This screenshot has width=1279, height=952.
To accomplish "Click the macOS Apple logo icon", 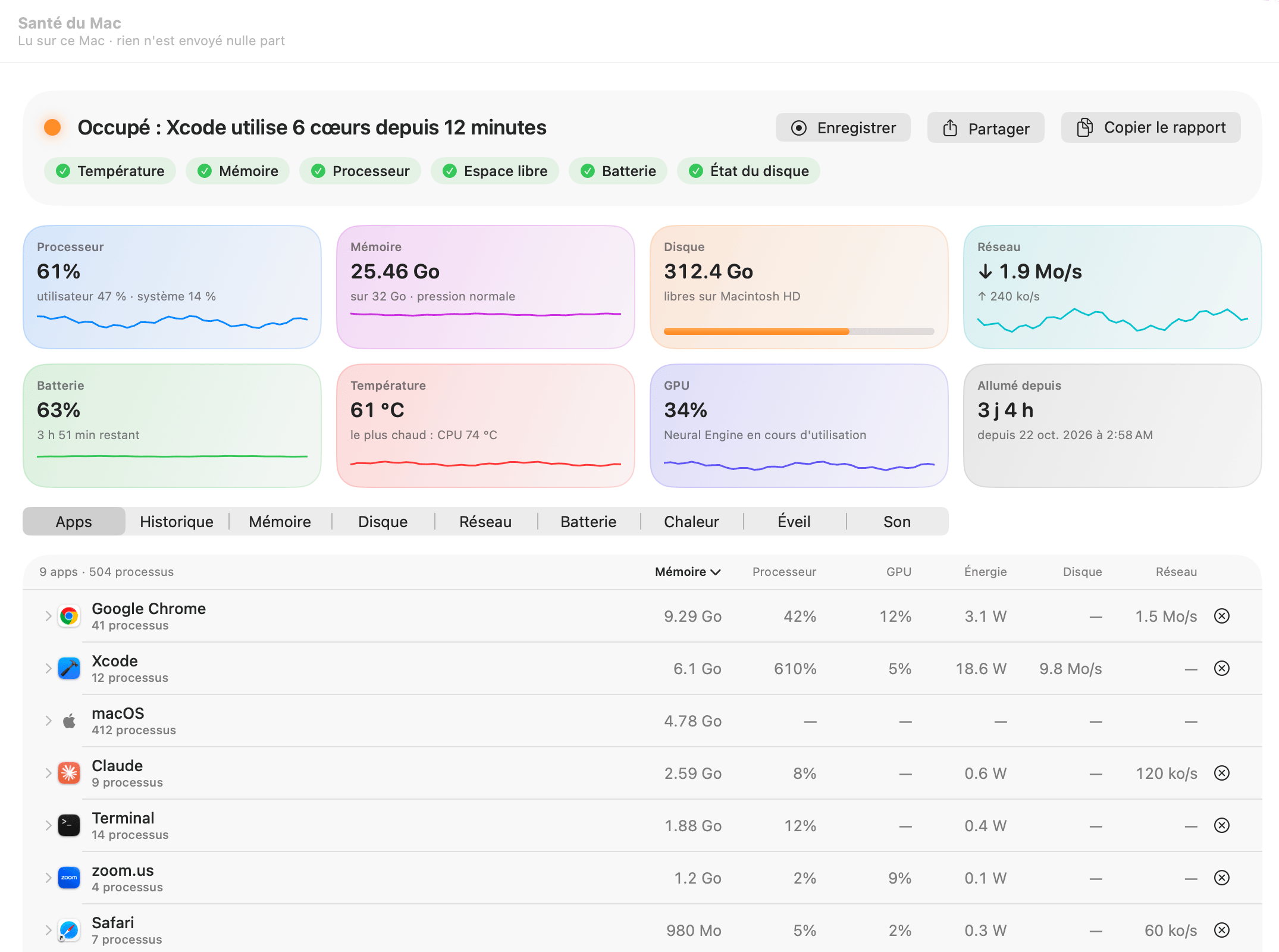I will (x=69, y=721).
